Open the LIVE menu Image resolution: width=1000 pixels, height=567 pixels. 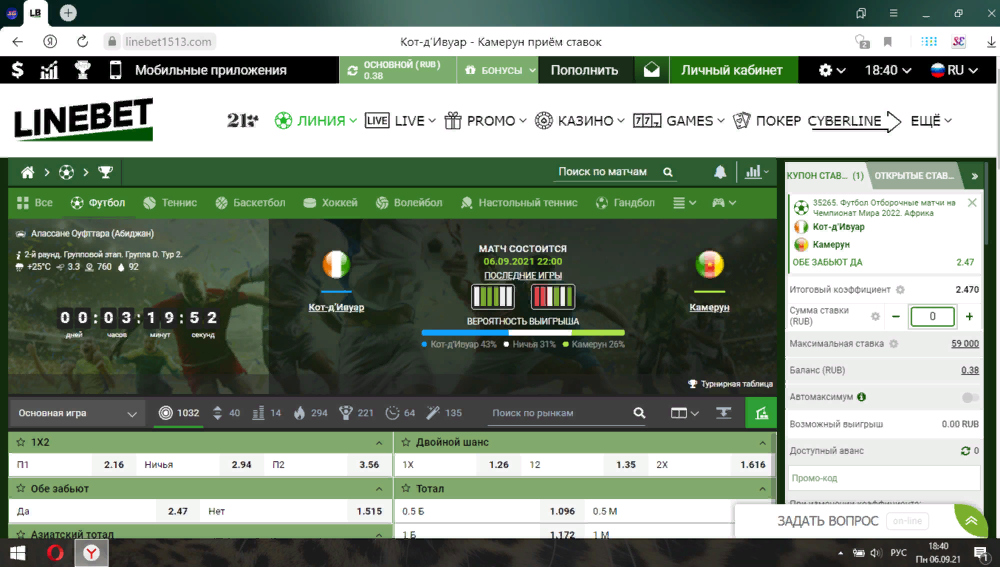(401, 121)
